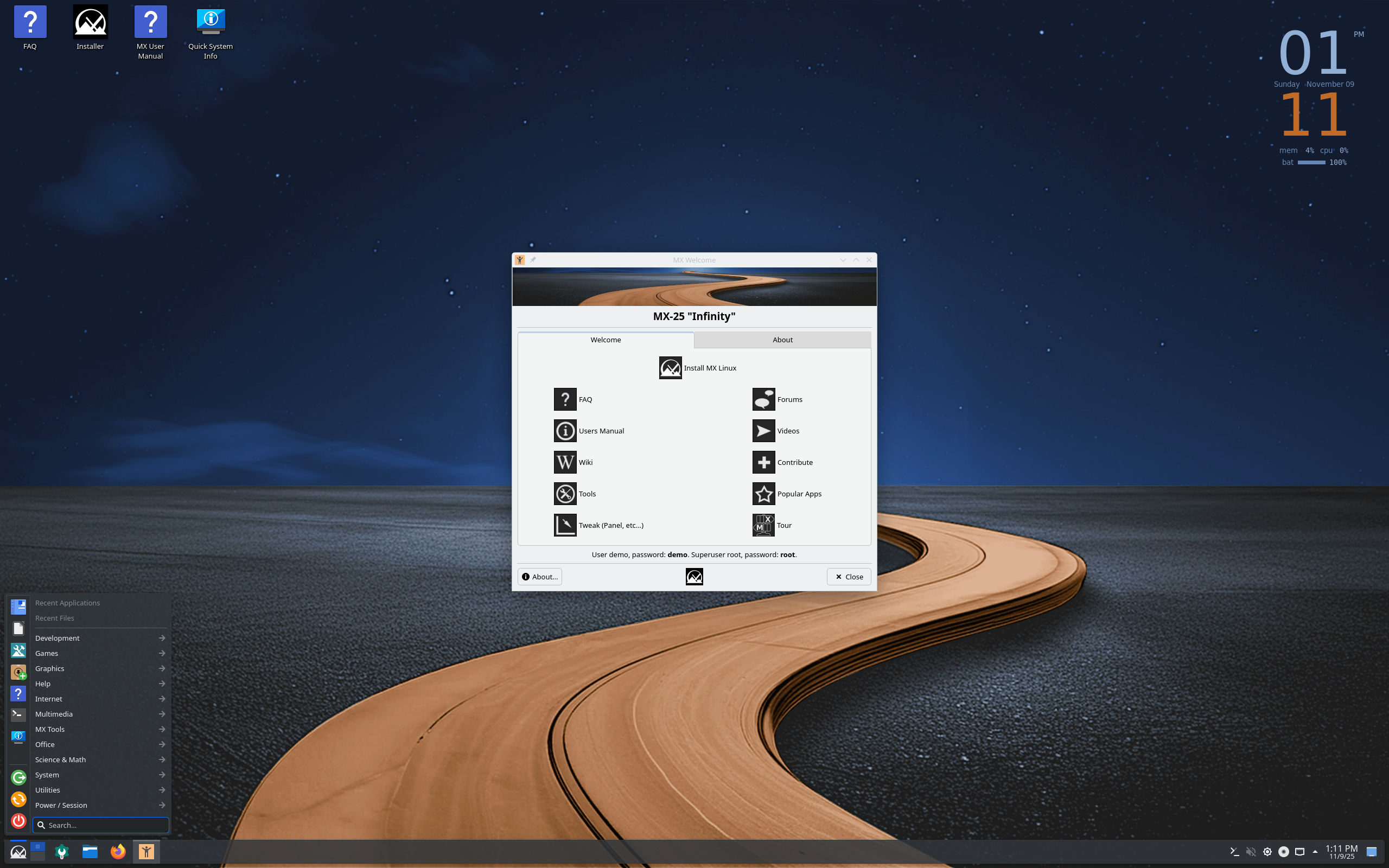Click the red power off icon in the menu
1389x868 pixels.
tap(18, 821)
